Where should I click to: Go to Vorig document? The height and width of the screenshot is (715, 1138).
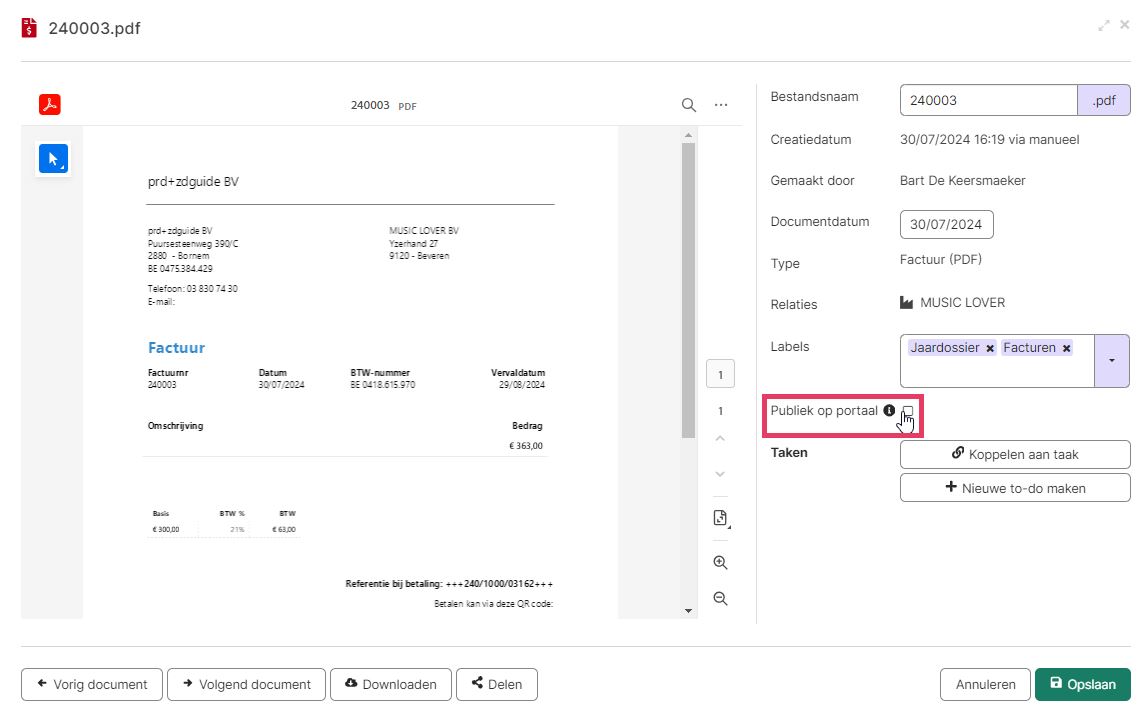point(92,685)
